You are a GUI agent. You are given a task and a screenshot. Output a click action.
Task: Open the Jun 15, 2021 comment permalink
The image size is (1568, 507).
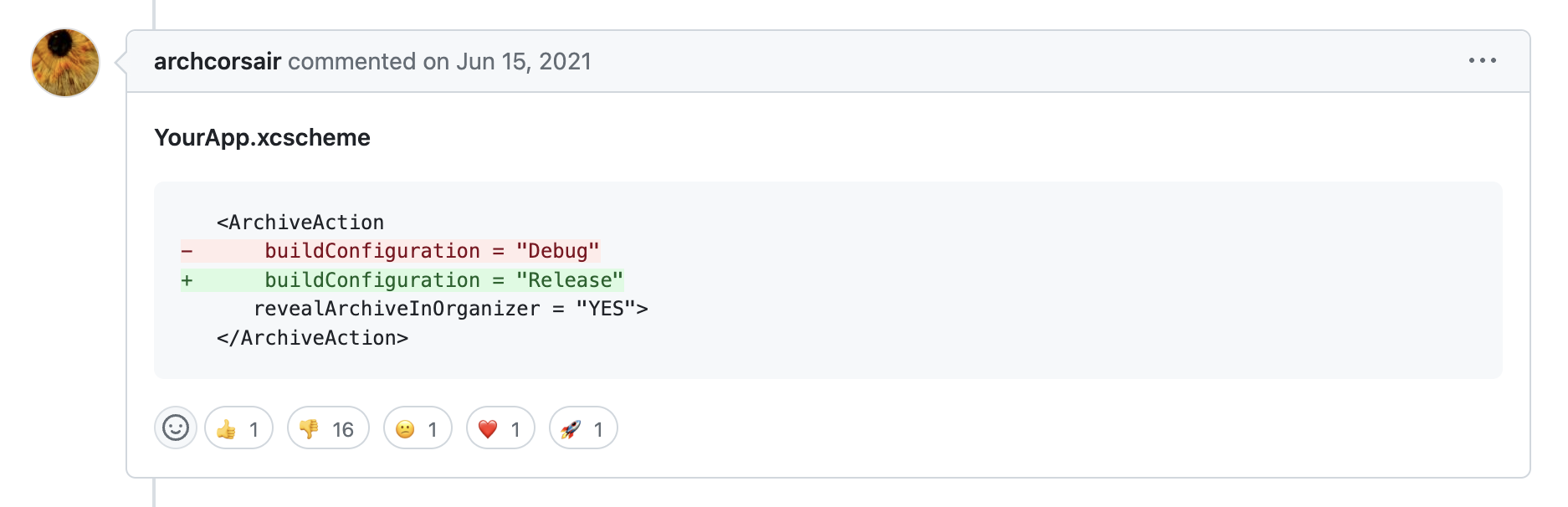(524, 62)
